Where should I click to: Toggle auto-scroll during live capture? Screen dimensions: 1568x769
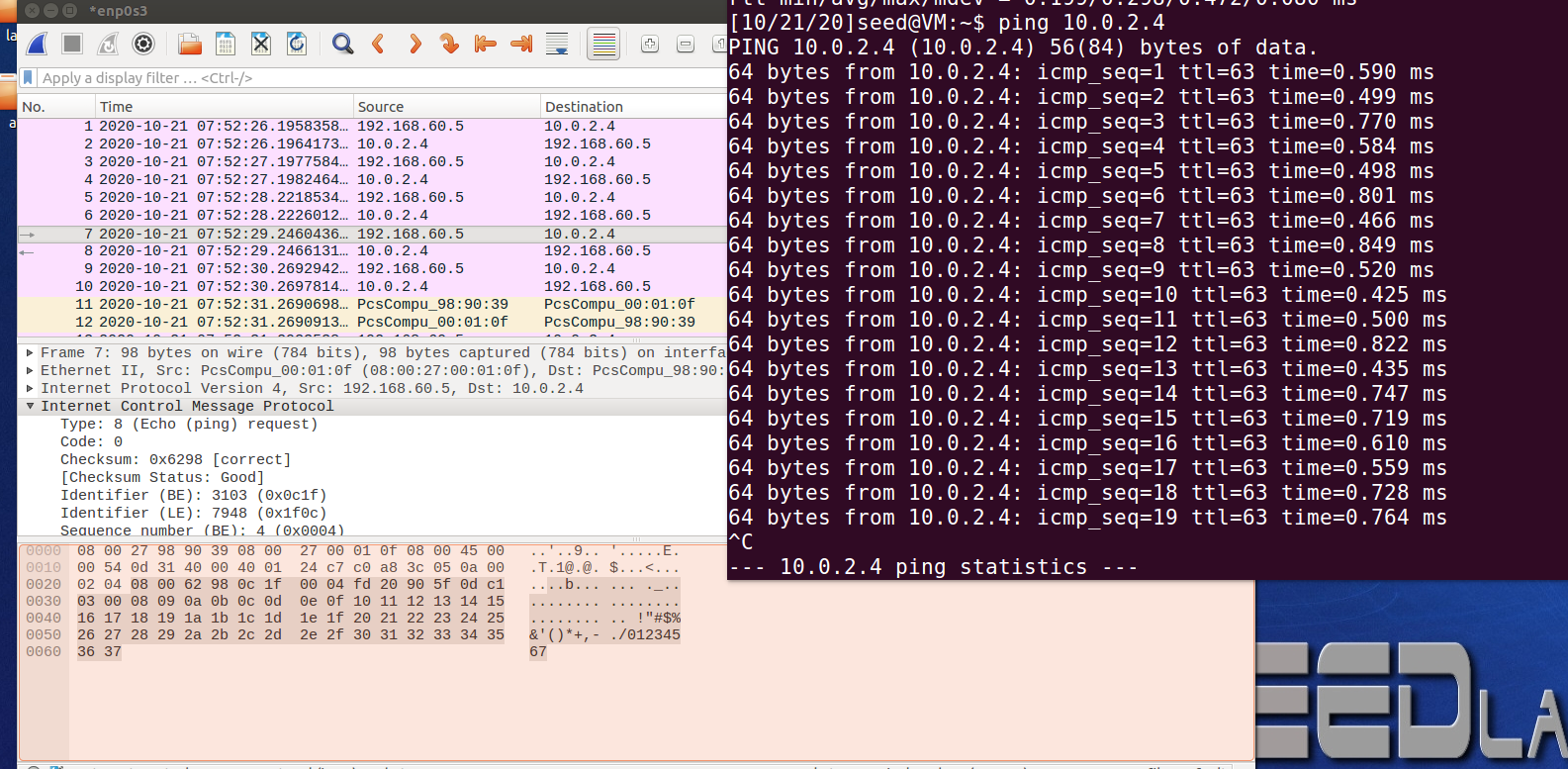[557, 44]
